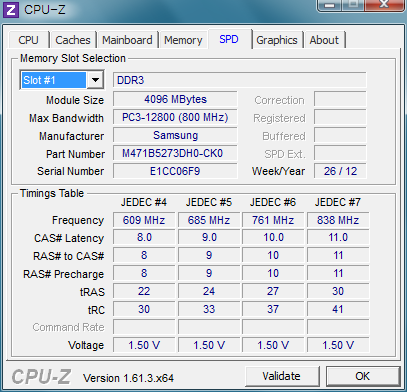Click the empty Registered field
This screenshot has width=407, height=392.
pyautogui.click(x=340, y=117)
